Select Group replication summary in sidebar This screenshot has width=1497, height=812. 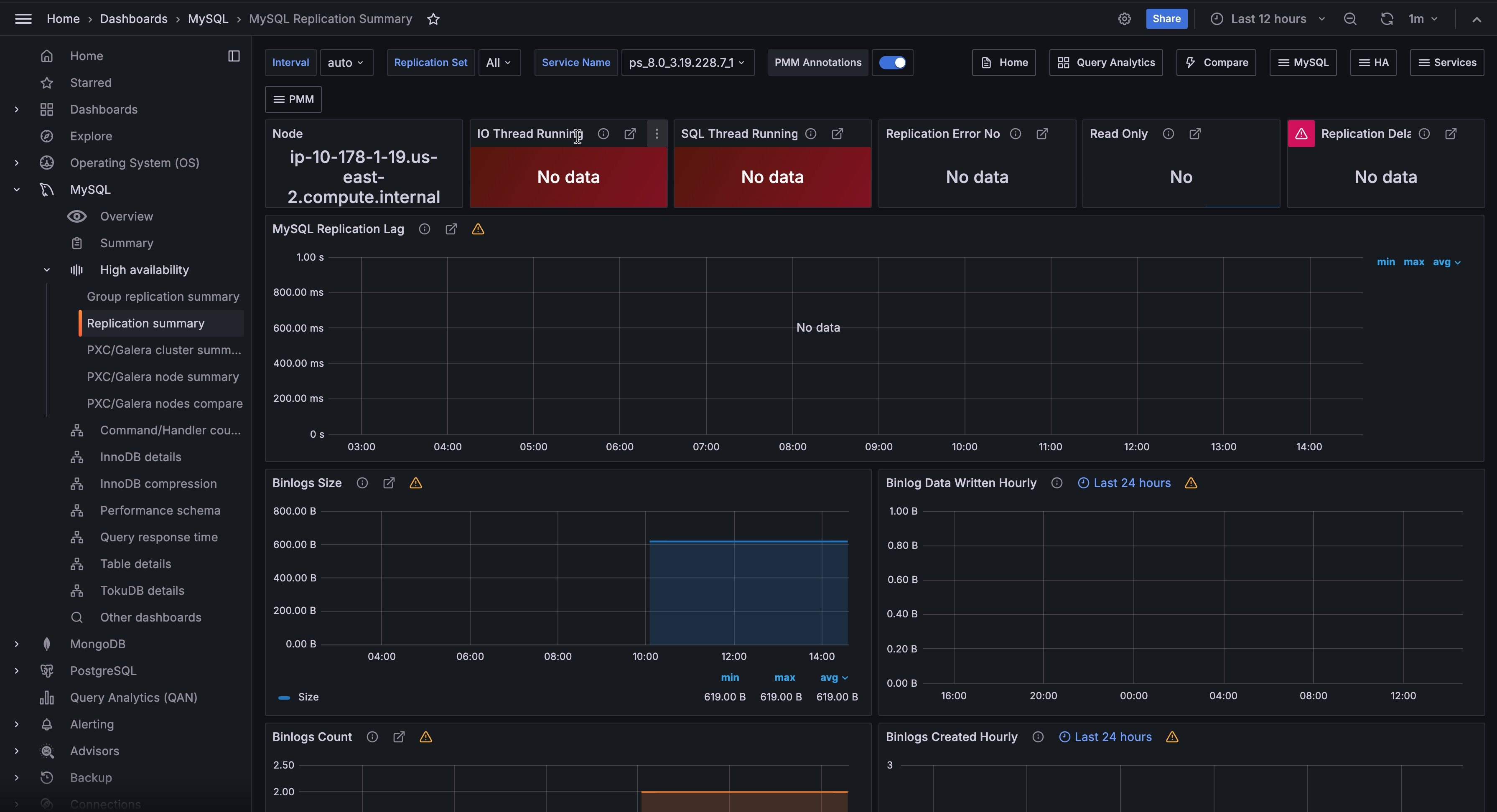(163, 297)
